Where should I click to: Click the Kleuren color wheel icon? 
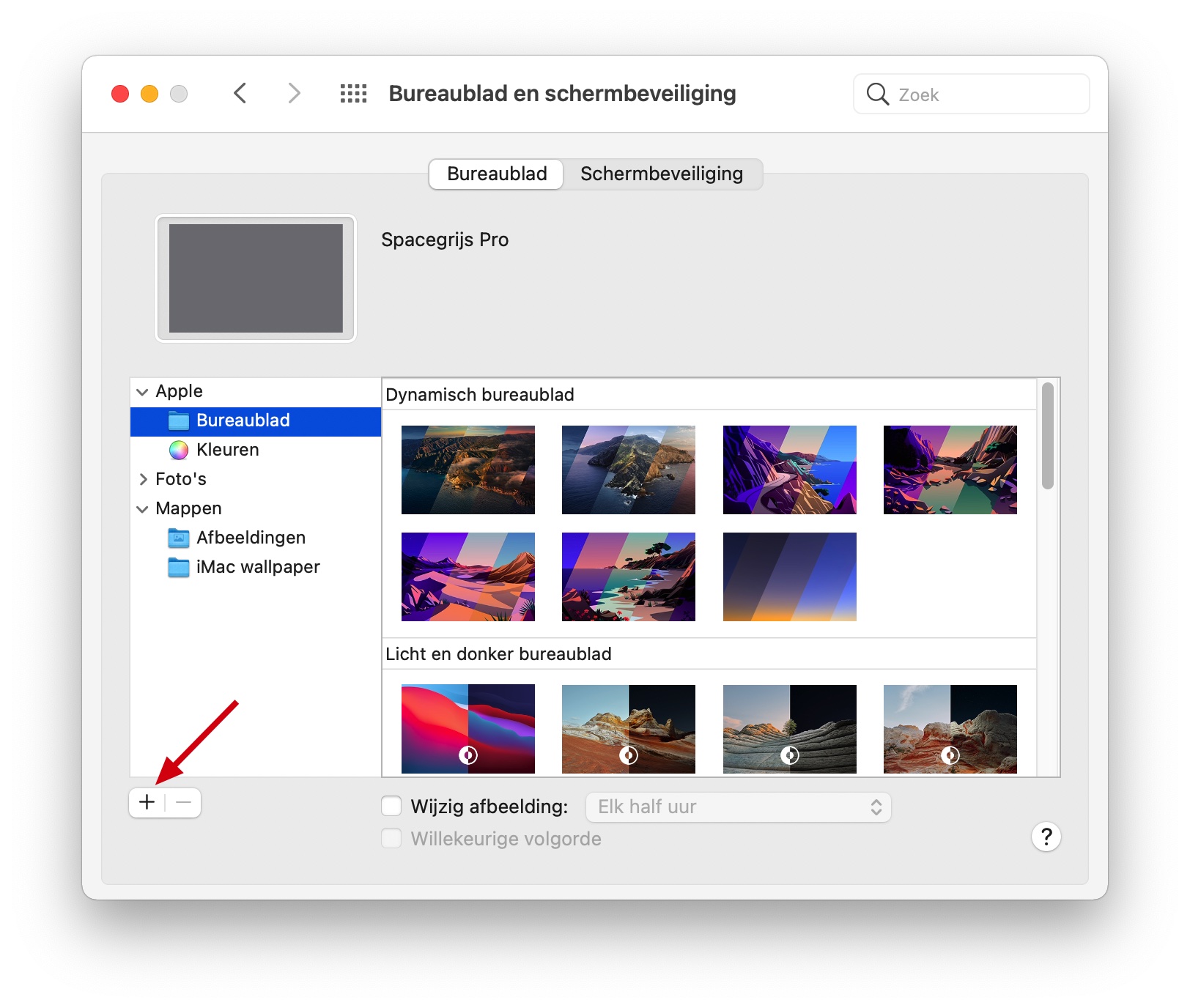click(179, 450)
